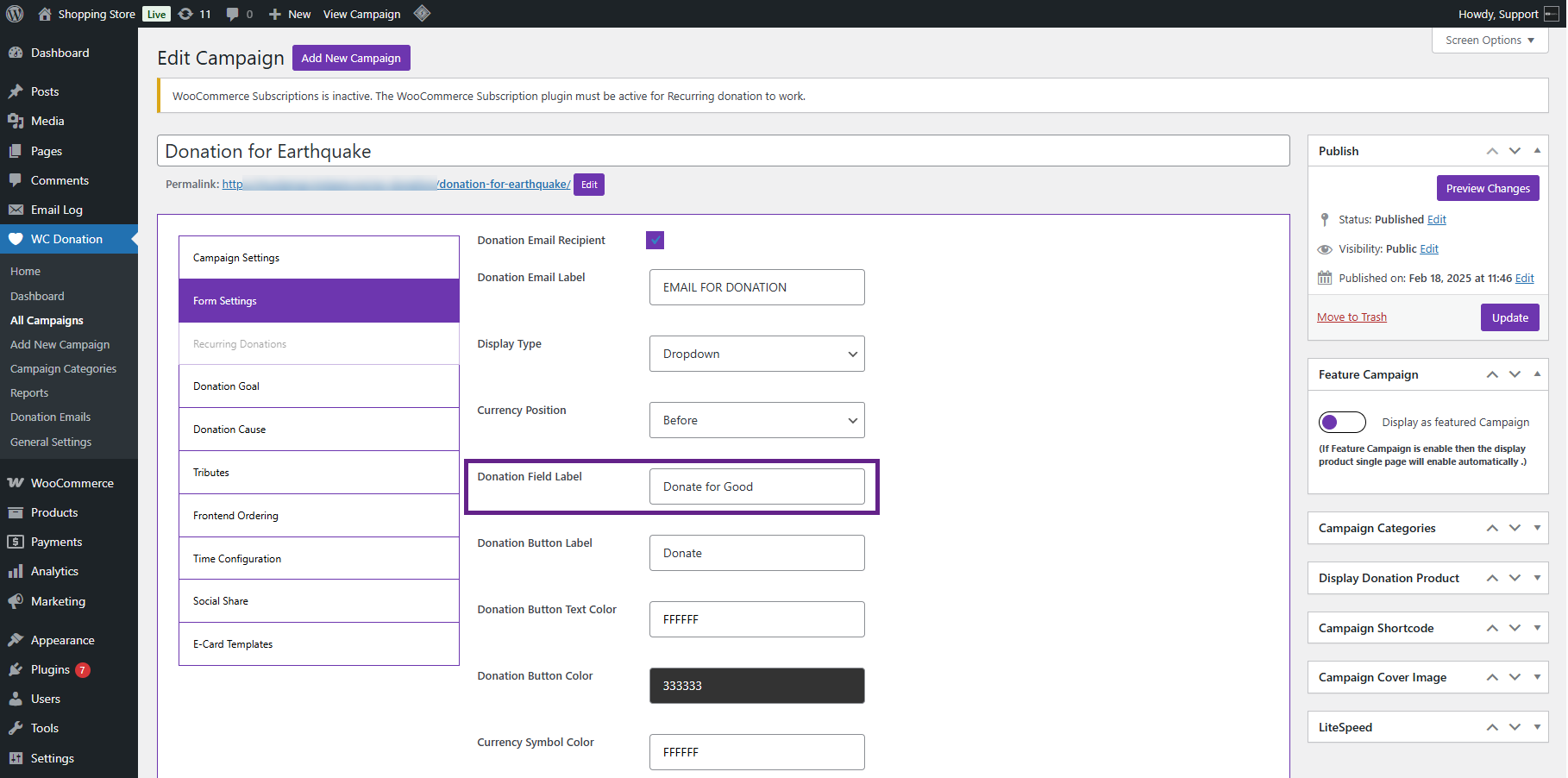Toggle Display as featured Campaign switch
Screen dimensions: 1568x778
click(1342, 422)
